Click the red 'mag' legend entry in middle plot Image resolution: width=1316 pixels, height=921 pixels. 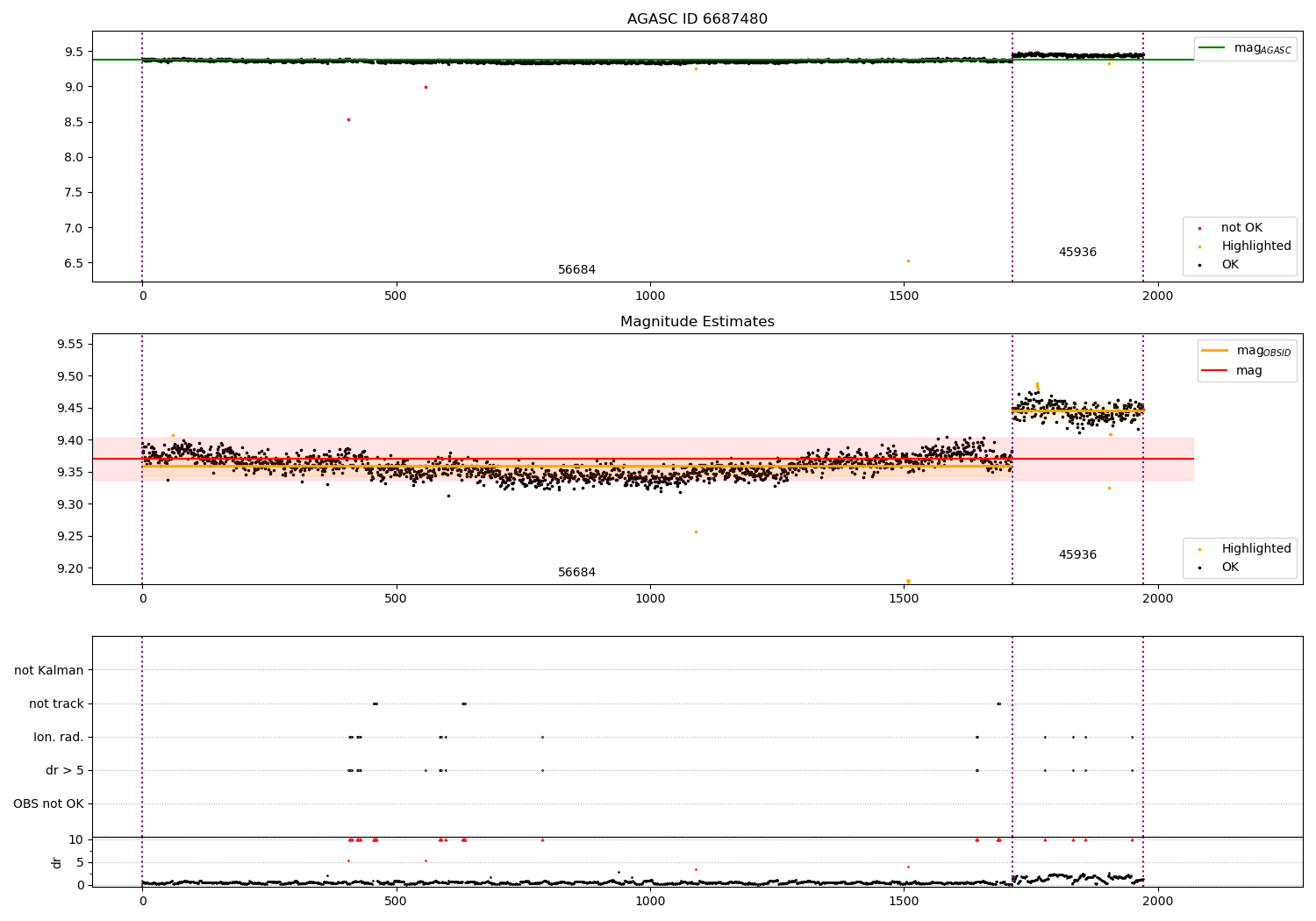pyautogui.click(x=1232, y=370)
